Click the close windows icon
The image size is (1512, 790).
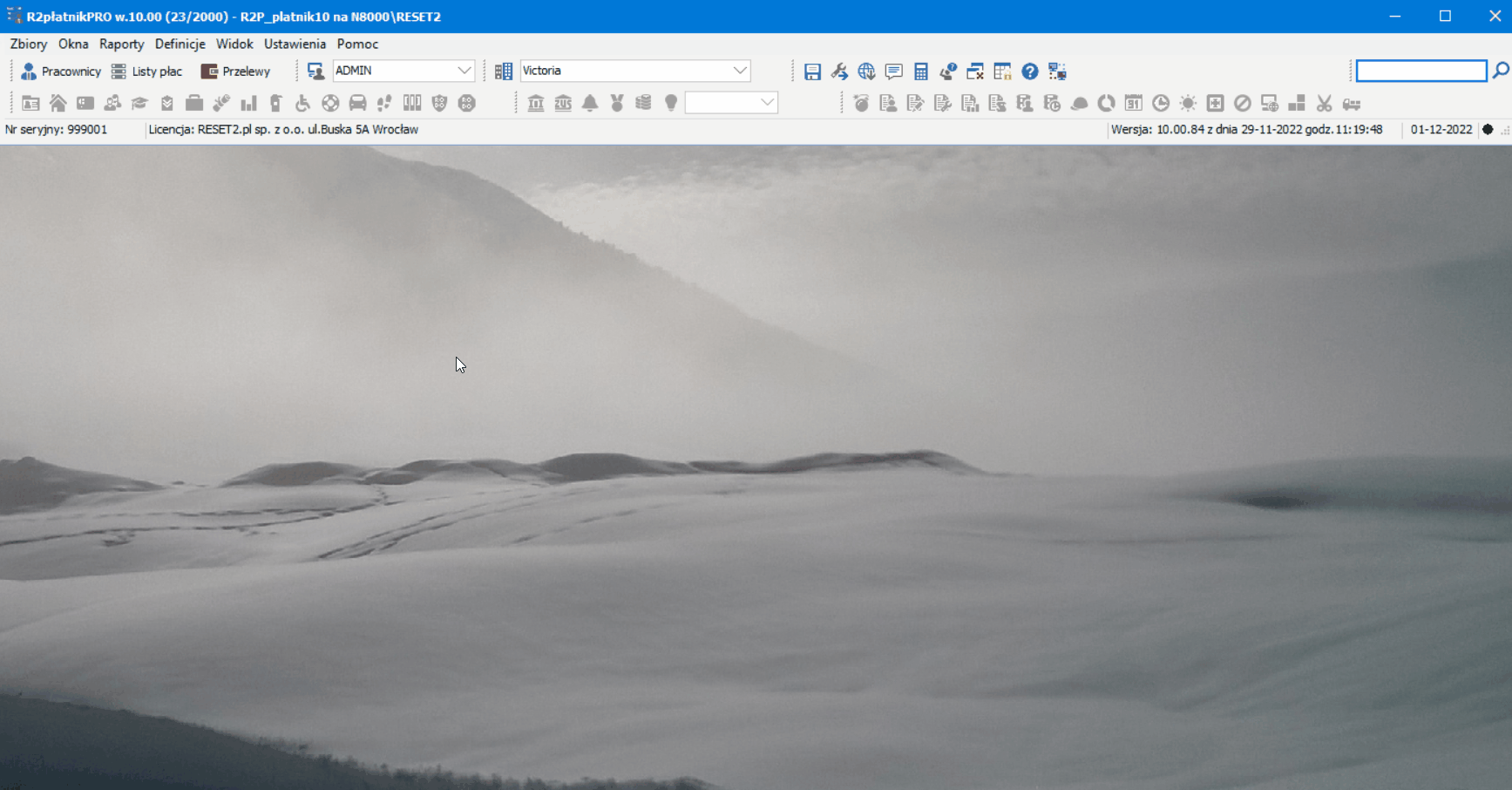975,72
